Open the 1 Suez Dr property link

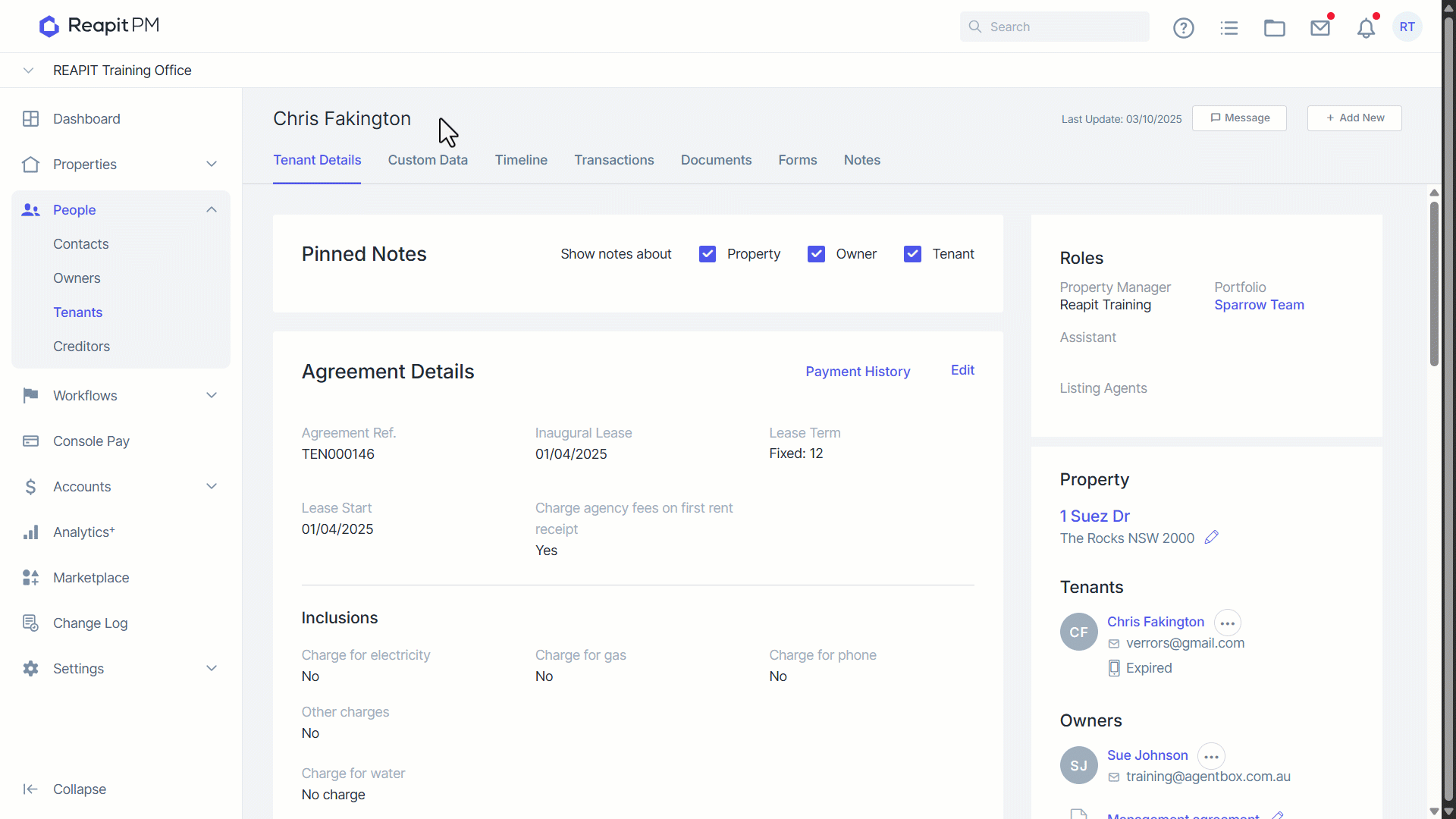[x=1094, y=516]
